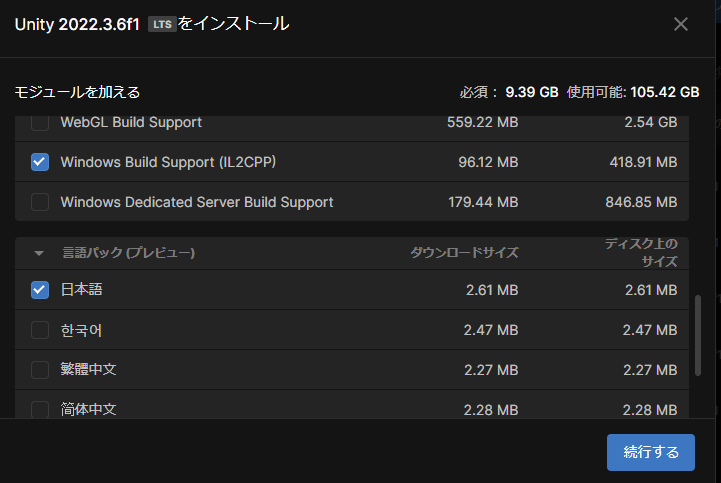The image size is (721, 483).
Task: Uncheck the 日本語 language pack
Action: 40,290
